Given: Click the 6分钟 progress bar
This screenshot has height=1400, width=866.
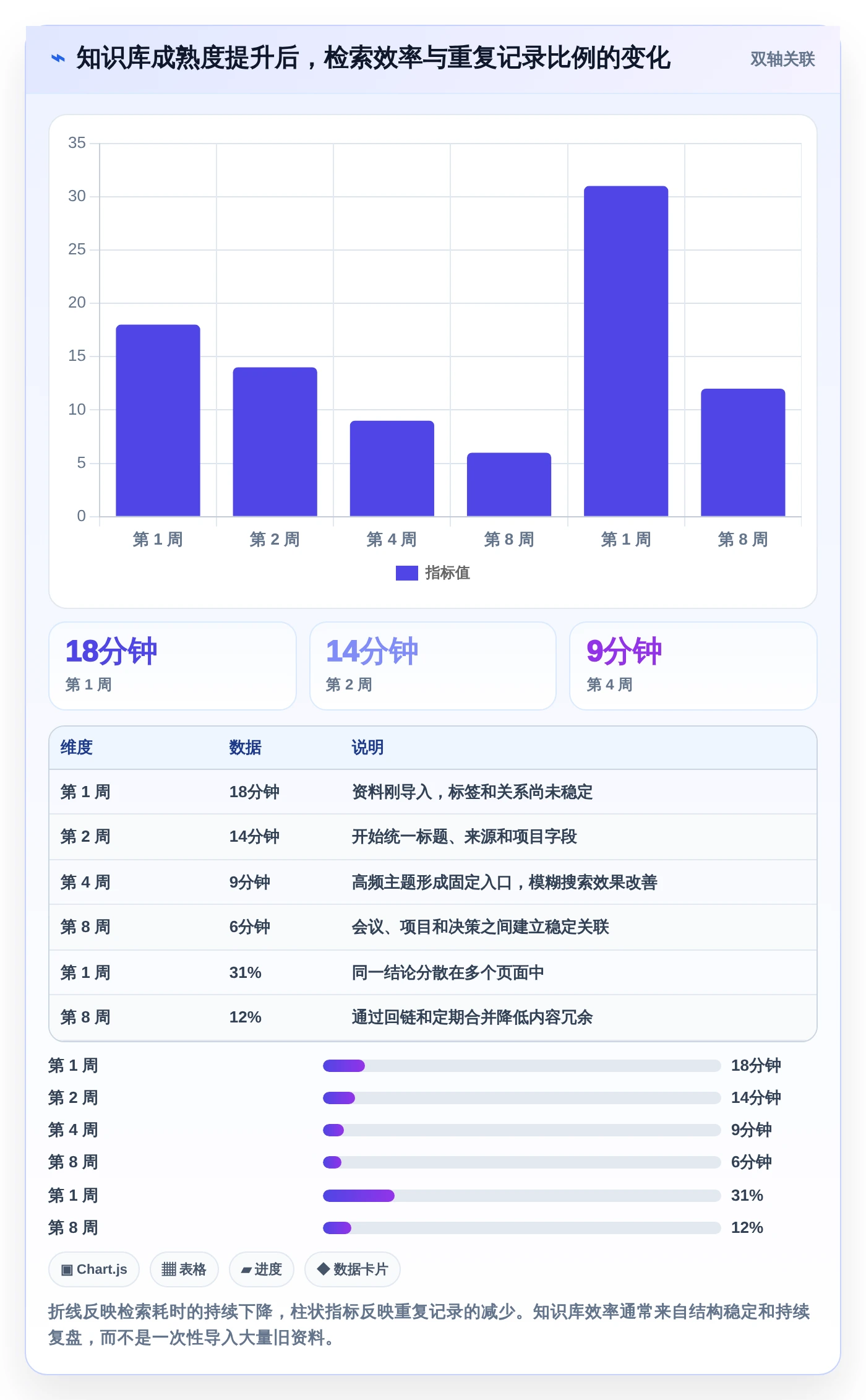Looking at the screenshot, I should coord(521,1162).
